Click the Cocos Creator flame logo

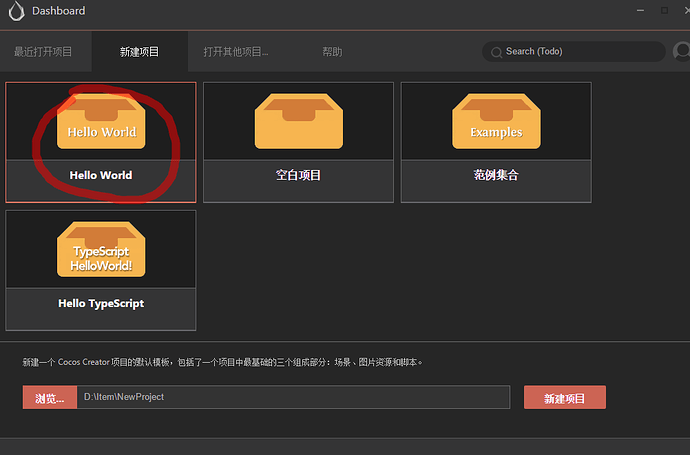(16, 11)
